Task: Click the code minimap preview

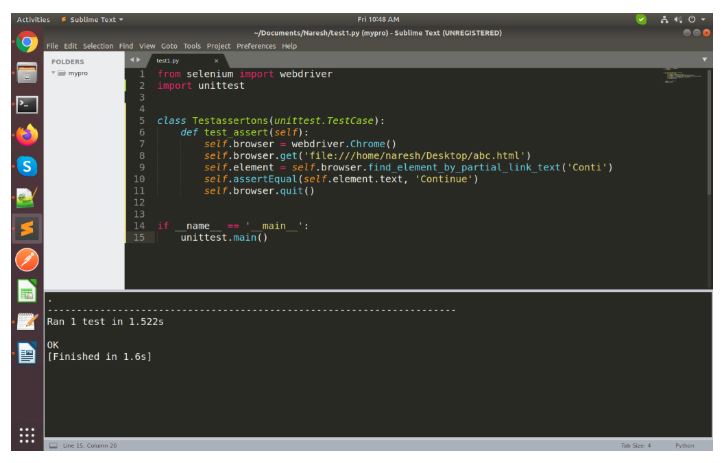Action: 683,75
